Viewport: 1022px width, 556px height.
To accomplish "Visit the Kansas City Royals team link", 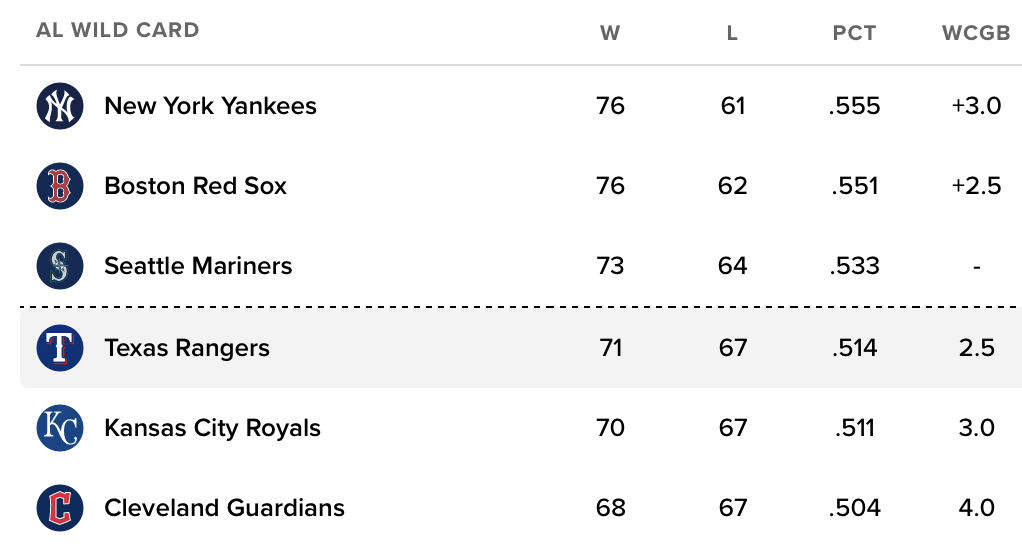I will click(x=212, y=428).
